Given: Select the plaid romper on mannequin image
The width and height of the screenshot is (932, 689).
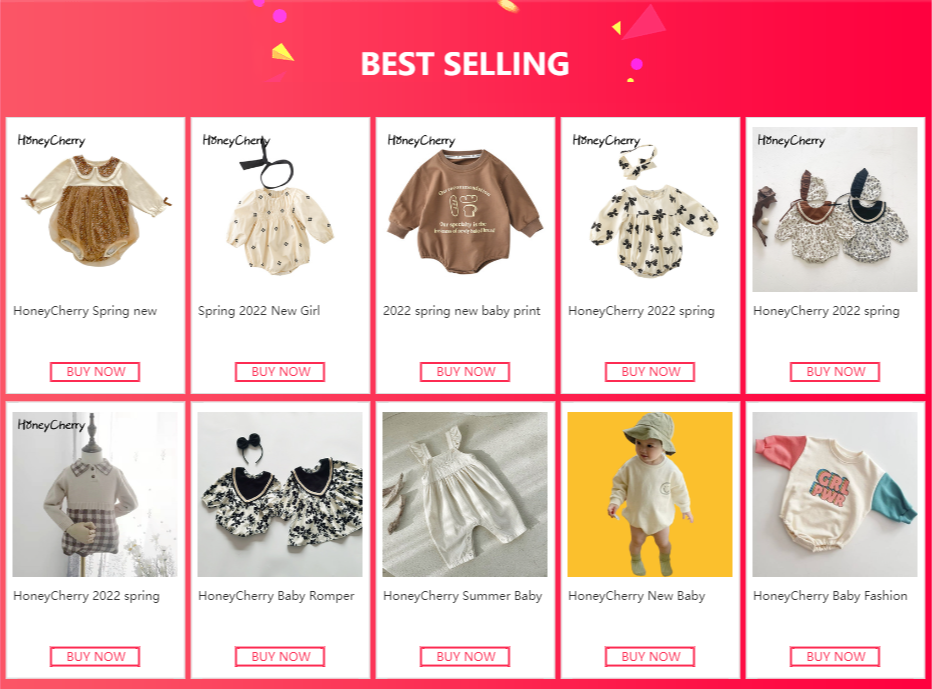Looking at the screenshot, I should coord(95,494).
